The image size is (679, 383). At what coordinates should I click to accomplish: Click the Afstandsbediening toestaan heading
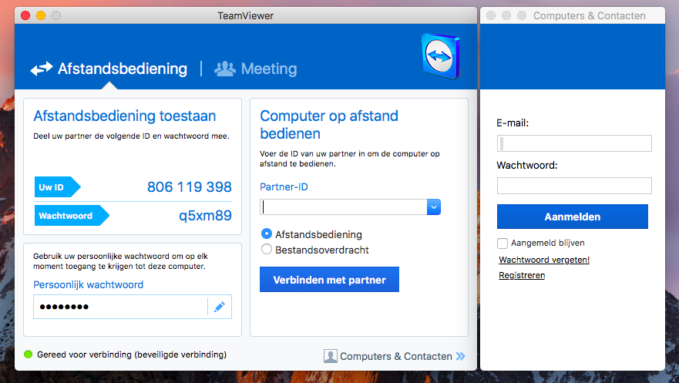click(124, 116)
